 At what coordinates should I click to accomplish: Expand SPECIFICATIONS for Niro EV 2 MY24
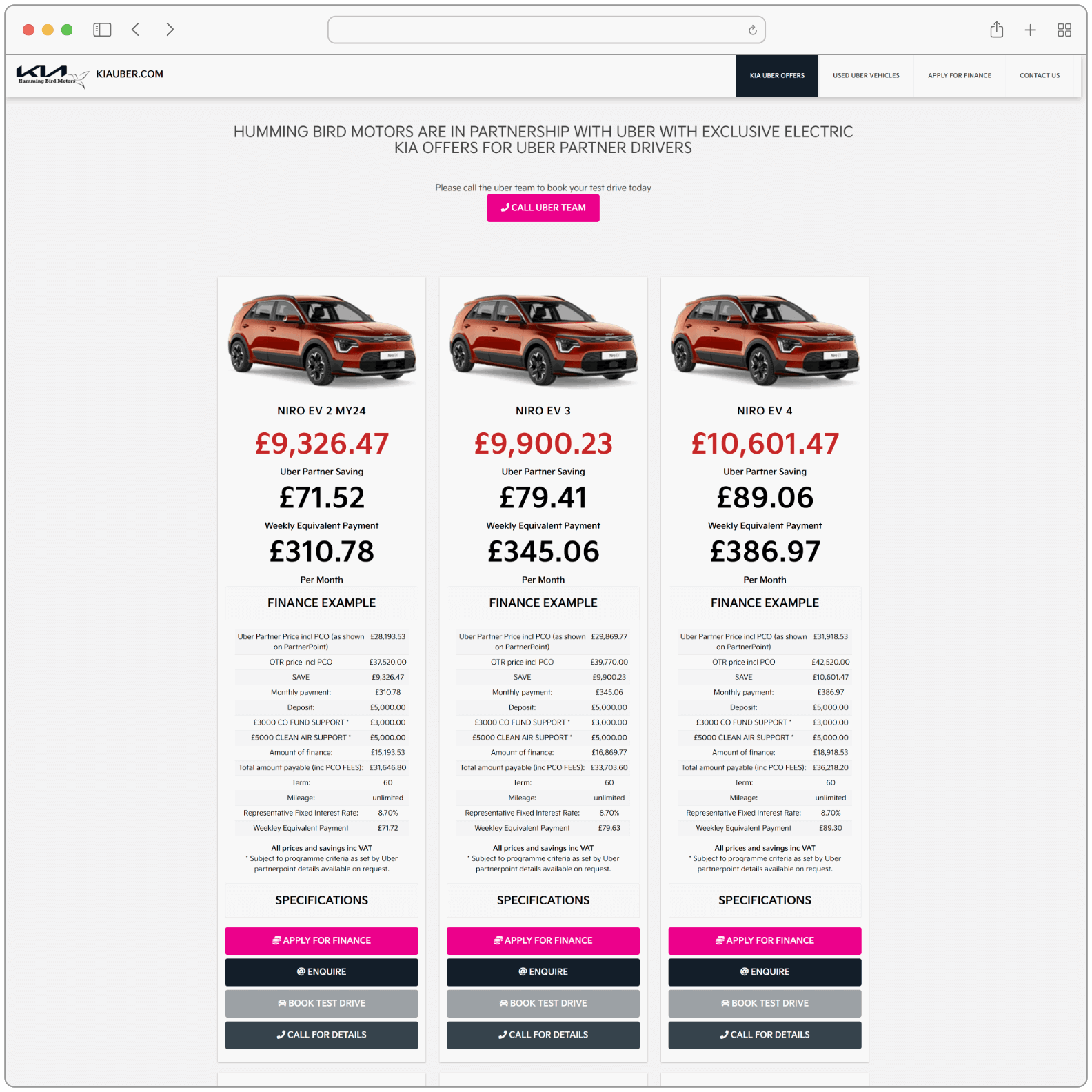(322, 900)
